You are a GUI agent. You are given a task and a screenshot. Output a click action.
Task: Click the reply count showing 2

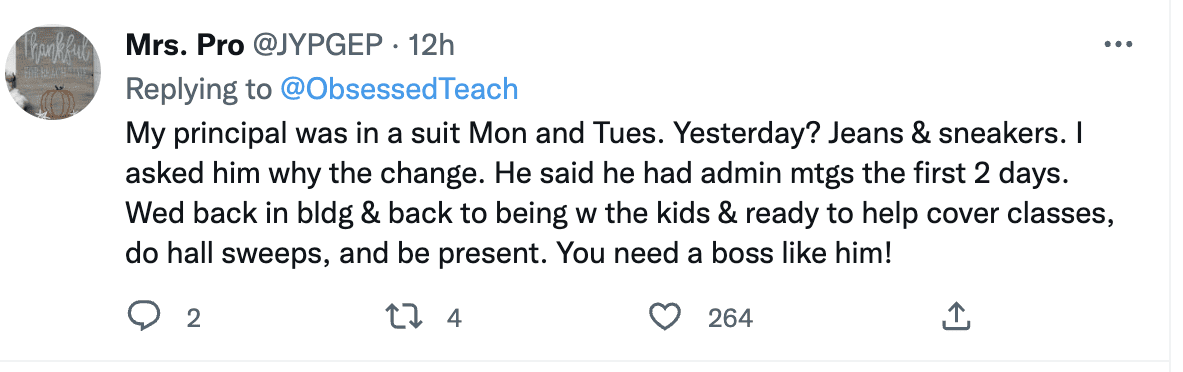pos(193,318)
